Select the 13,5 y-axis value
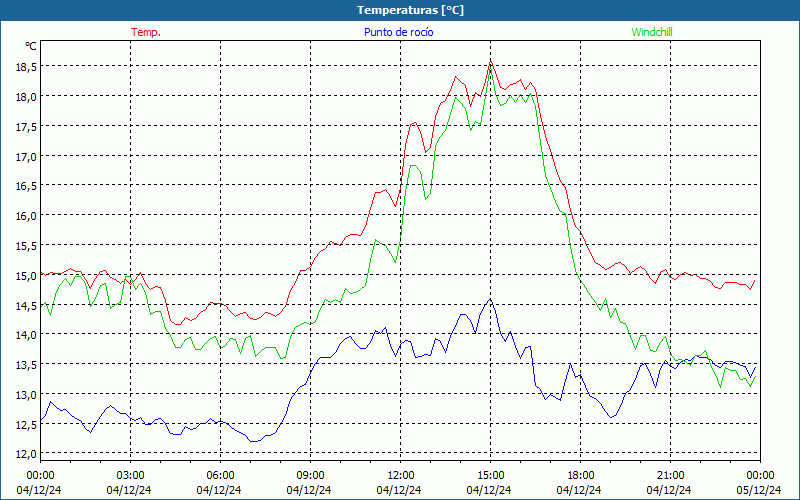The width and height of the screenshot is (800, 500). pos(26,365)
